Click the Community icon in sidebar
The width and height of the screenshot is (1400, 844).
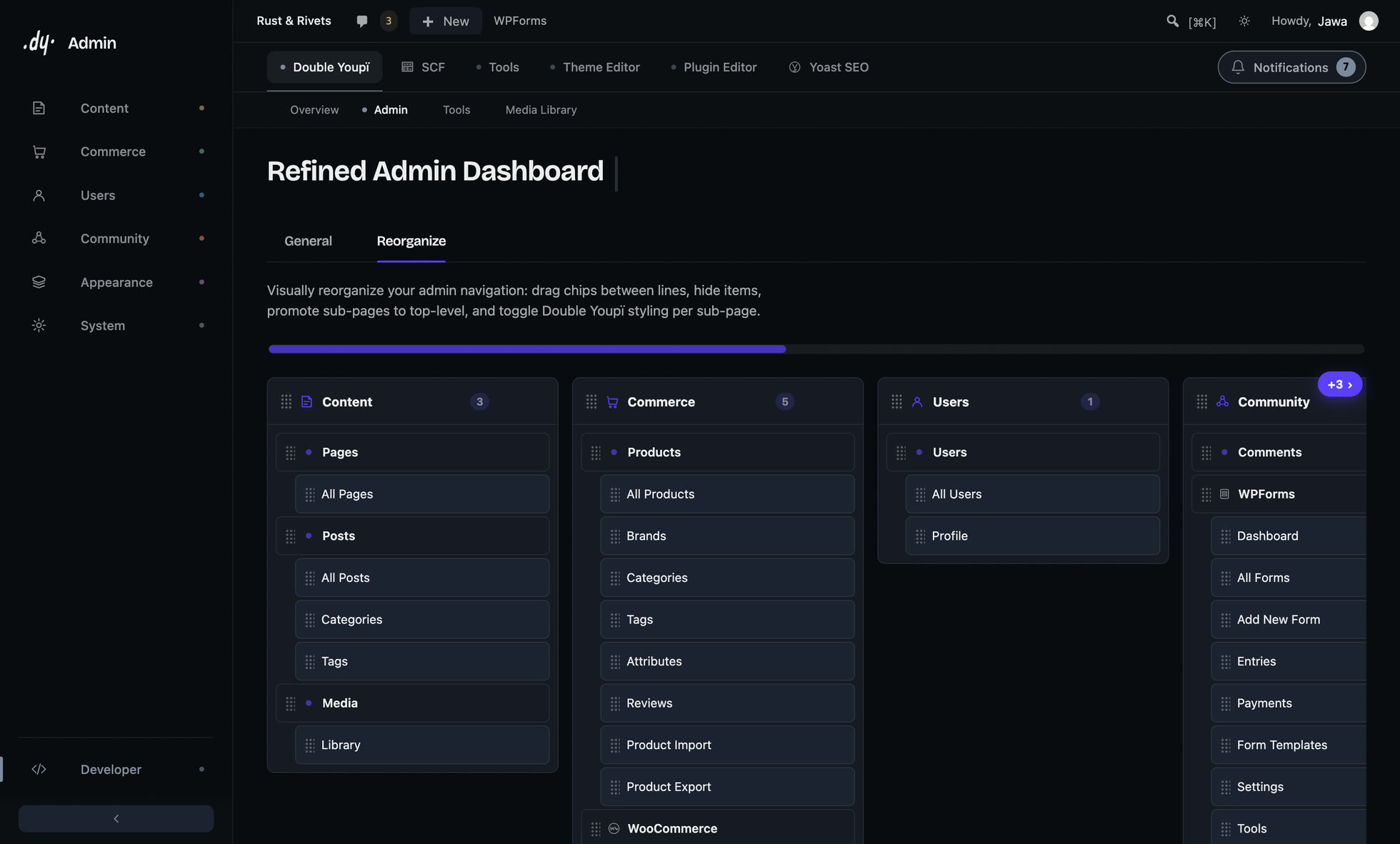click(39, 238)
